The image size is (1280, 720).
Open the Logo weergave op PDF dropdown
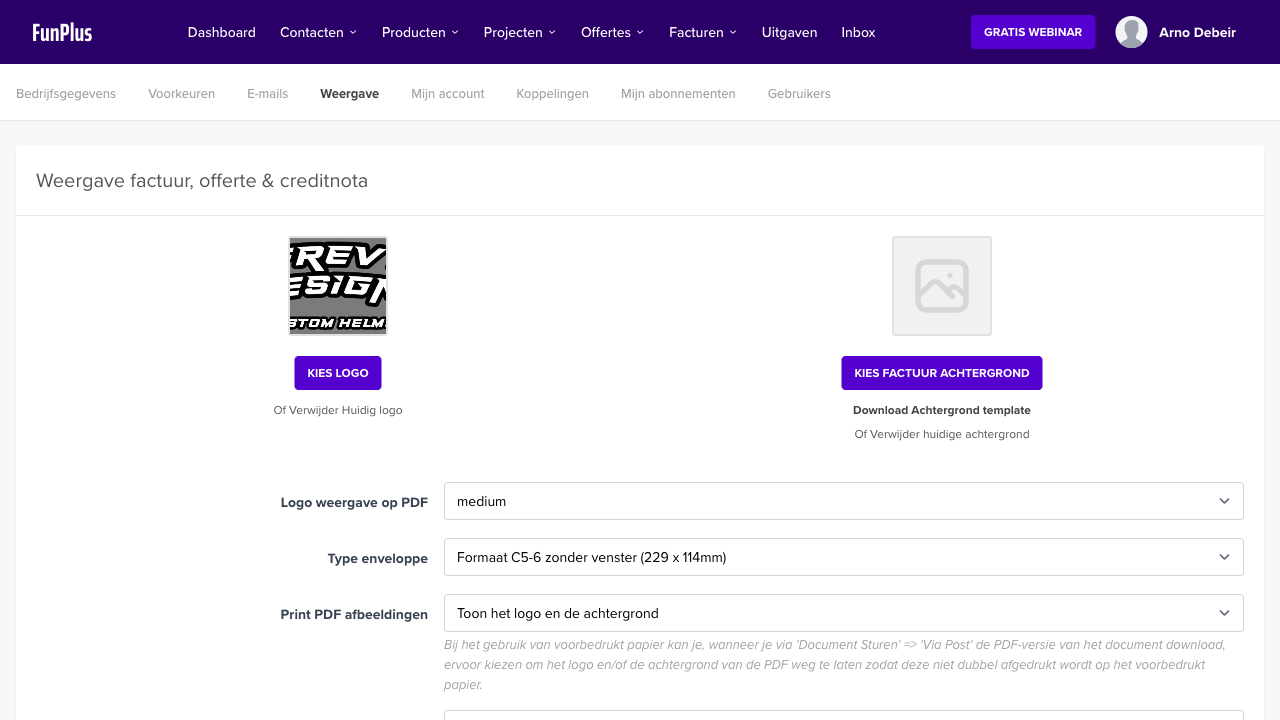tap(843, 500)
